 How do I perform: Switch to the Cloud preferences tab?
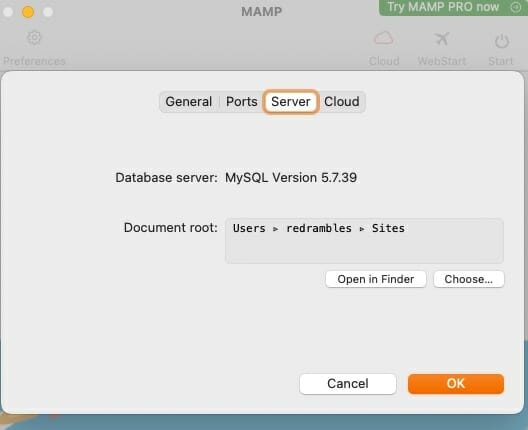pyautogui.click(x=341, y=102)
